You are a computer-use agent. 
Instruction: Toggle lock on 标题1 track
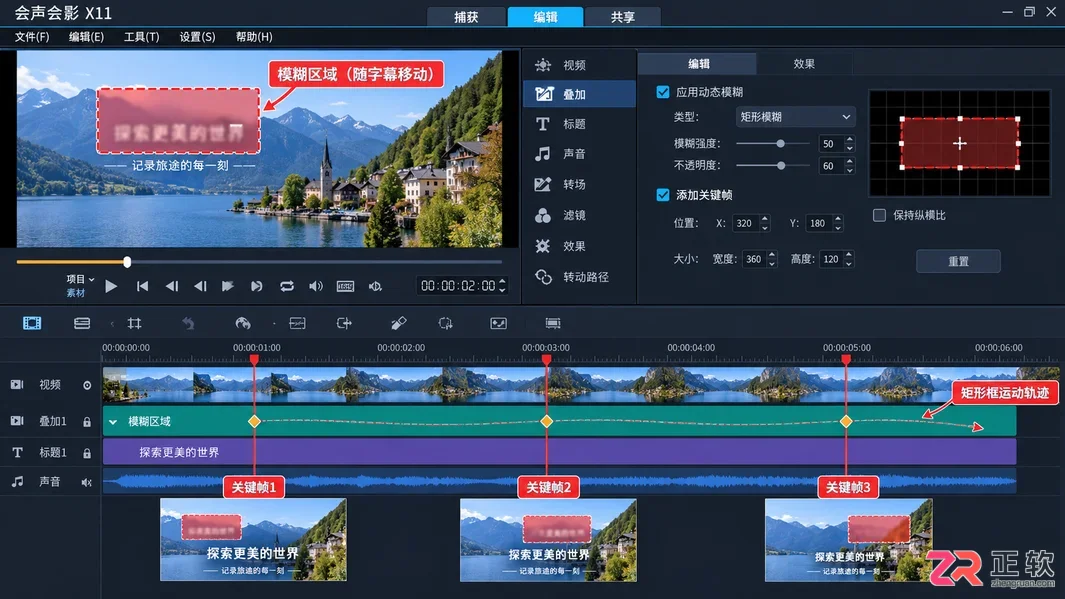pos(87,453)
